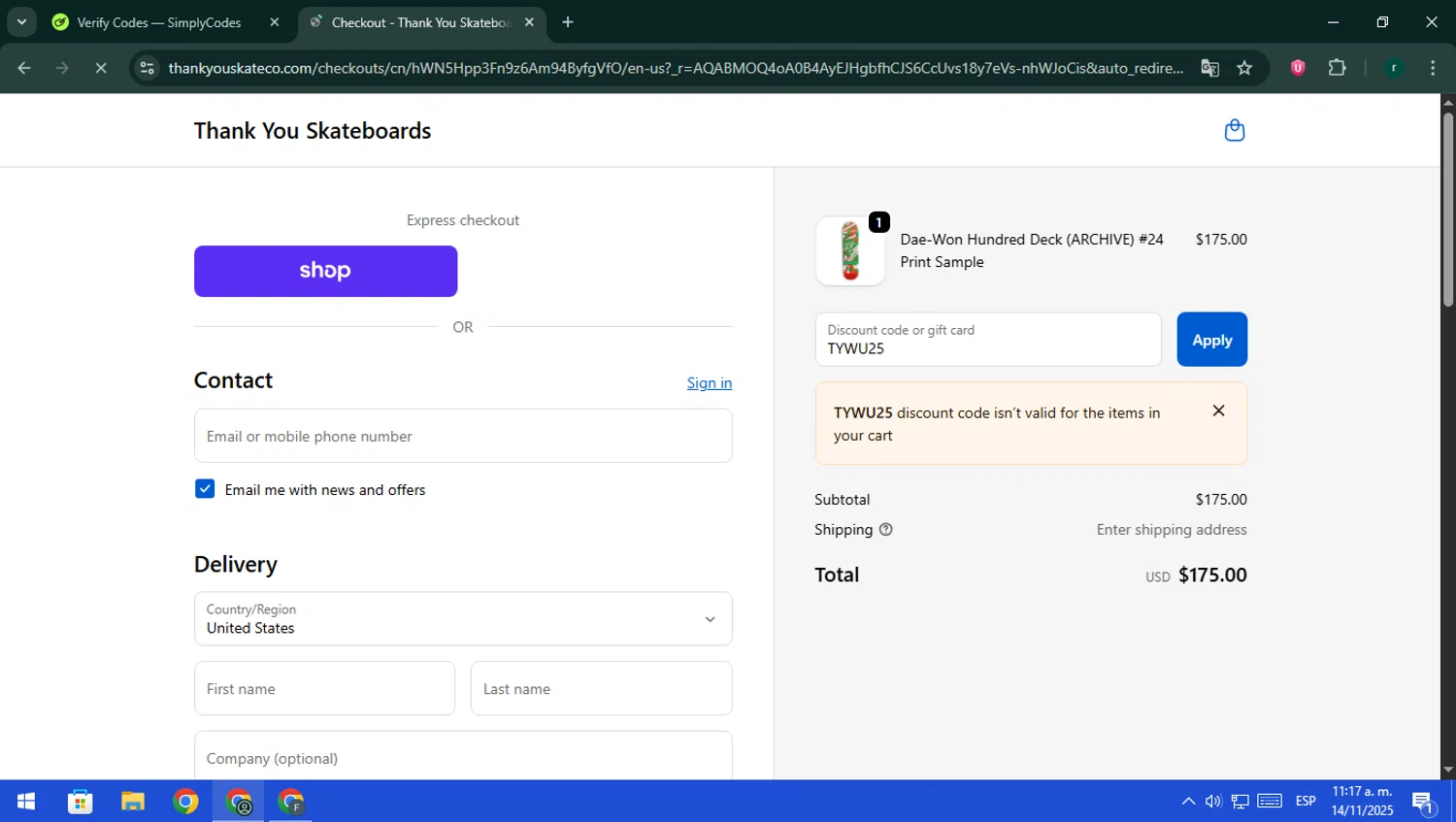Select the Checkout - Thank You Skateboards tab
1456x822 pixels.
[x=422, y=22]
